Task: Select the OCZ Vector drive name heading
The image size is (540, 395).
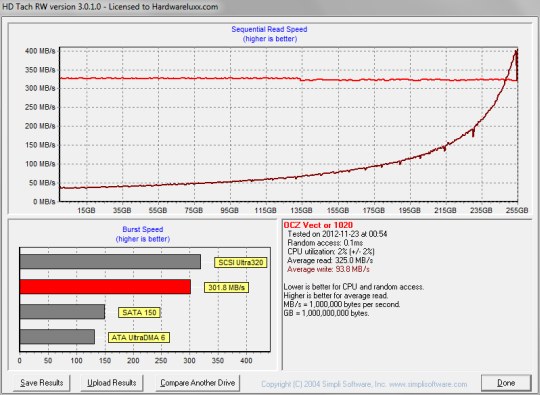Action: click(318, 225)
